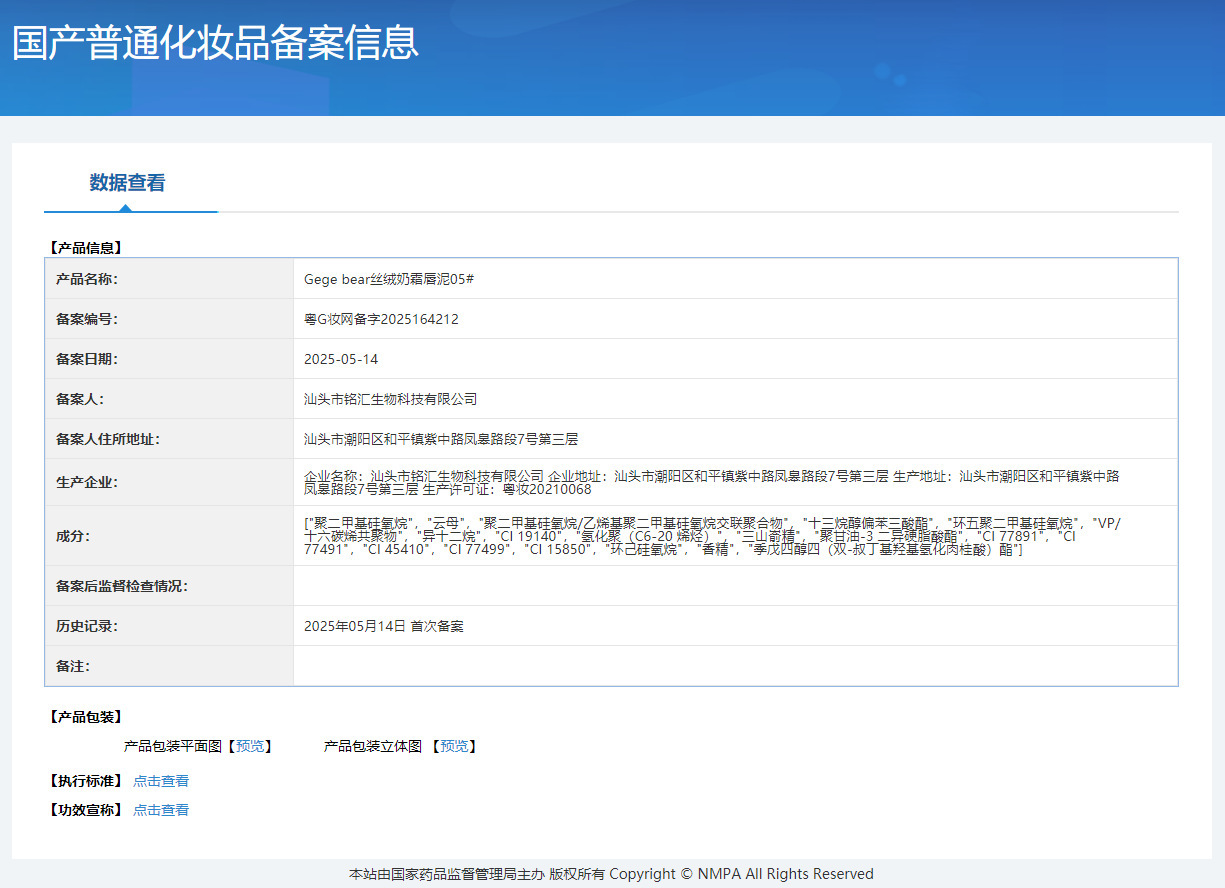Open the 数据查看 tab
Image resolution: width=1225 pixels, height=888 pixels.
pos(127,183)
